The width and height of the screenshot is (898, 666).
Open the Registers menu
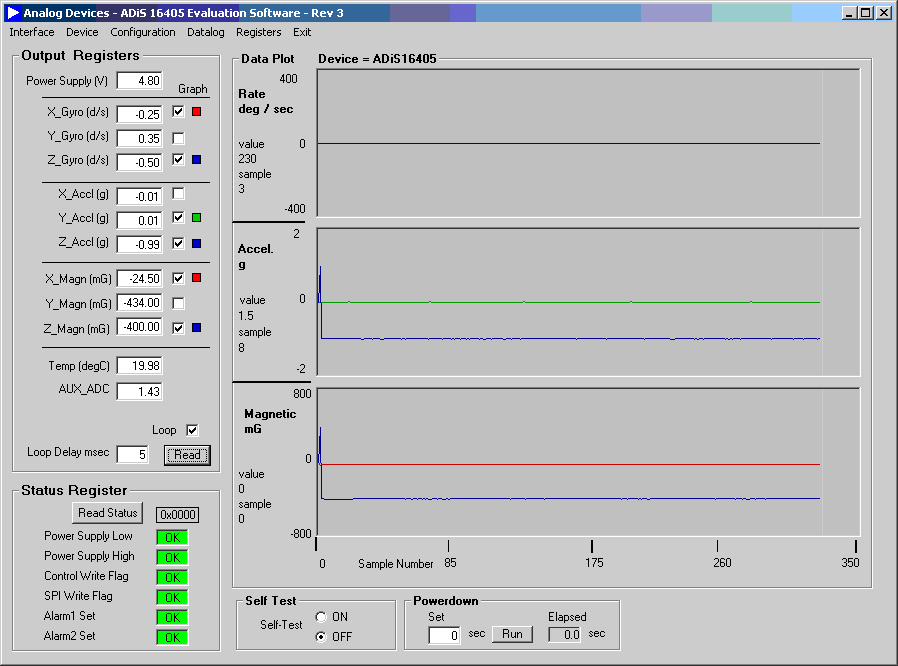pos(258,32)
